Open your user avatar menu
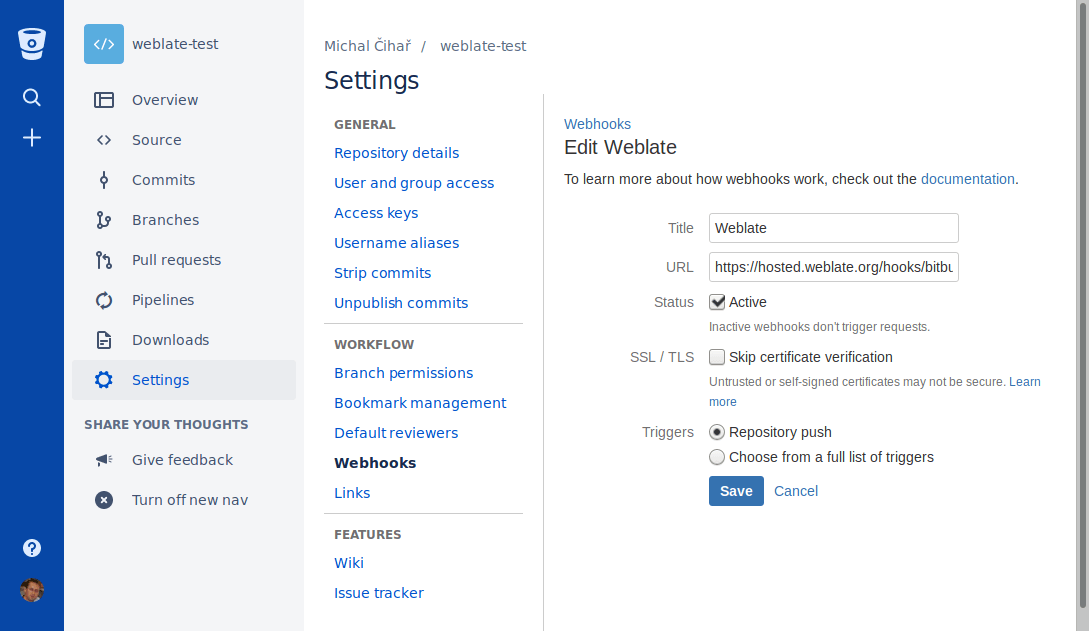The height and width of the screenshot is (631, 1089). 31,590
